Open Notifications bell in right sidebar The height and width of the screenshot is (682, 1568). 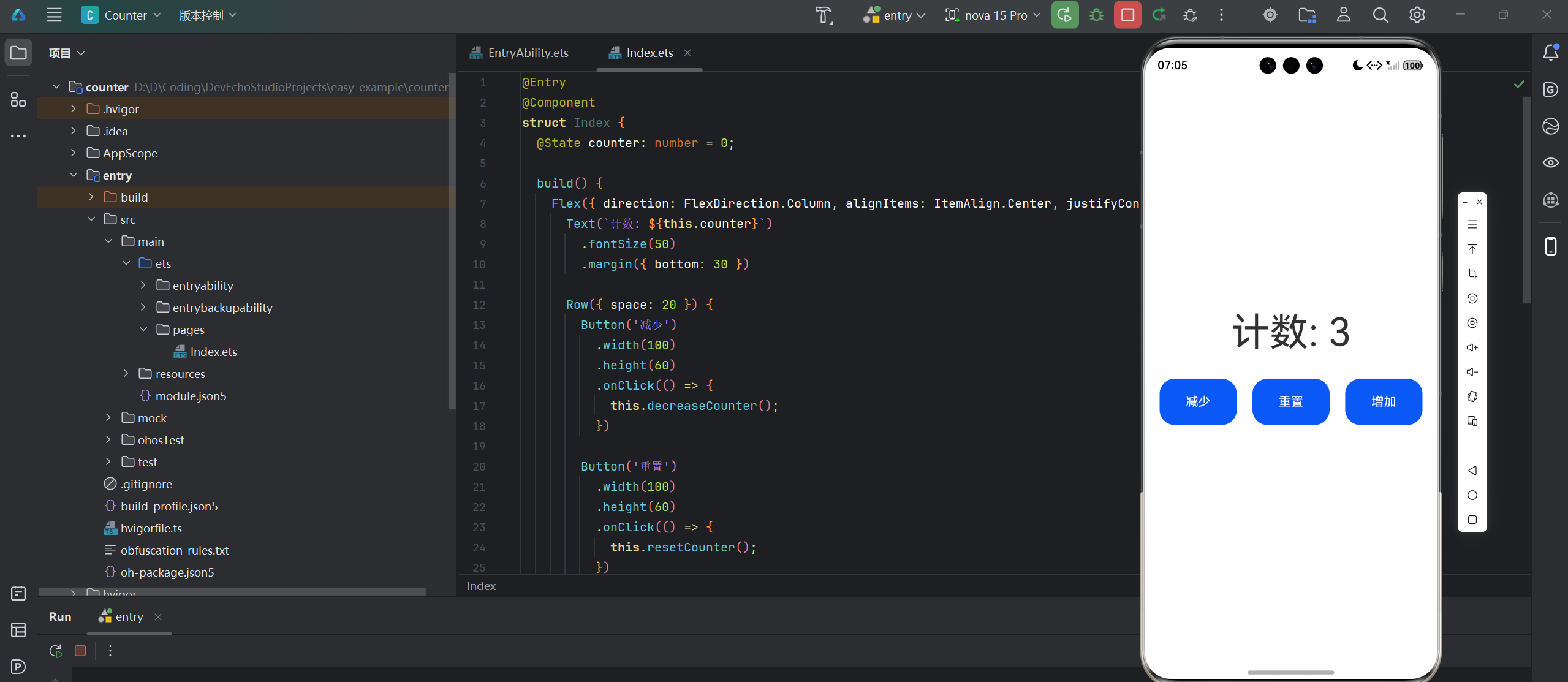click(x=1550, y=53)
